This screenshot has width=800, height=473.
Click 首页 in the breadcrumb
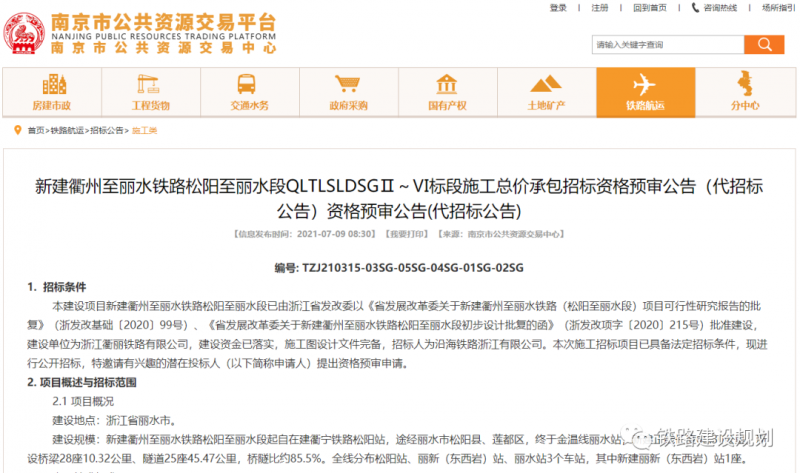pos(36,130)
